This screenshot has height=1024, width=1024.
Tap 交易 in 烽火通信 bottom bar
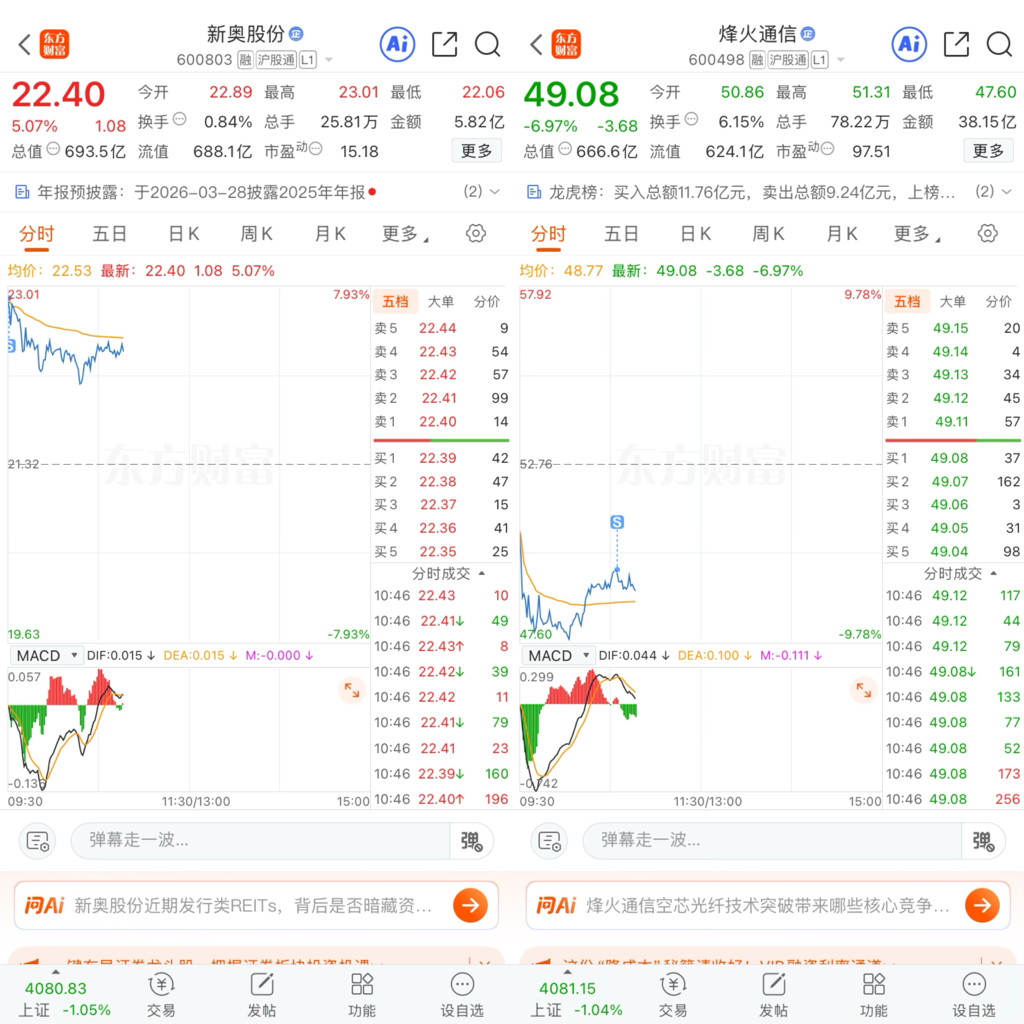tap(673, 995)
